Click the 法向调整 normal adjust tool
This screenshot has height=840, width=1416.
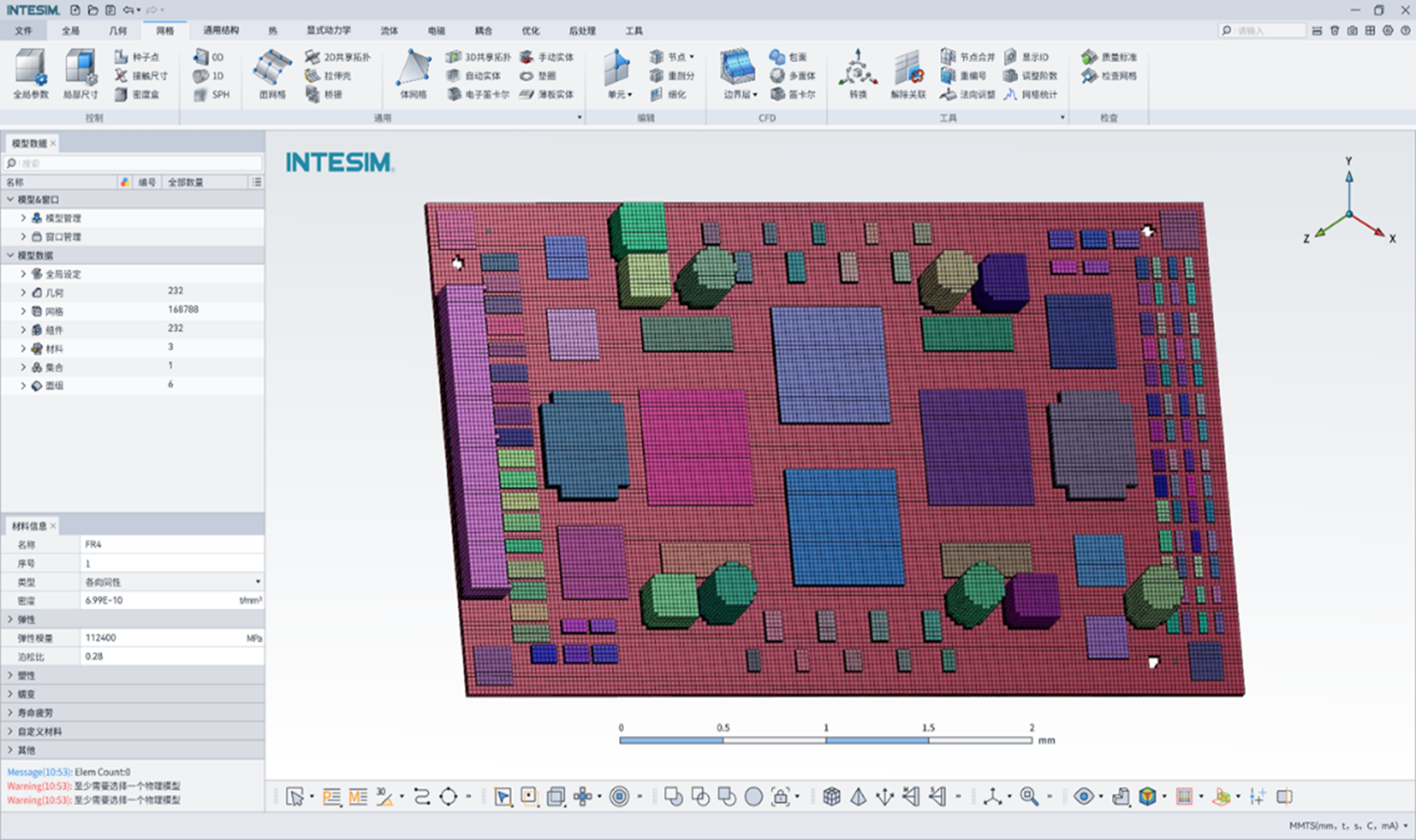(968, 94)
